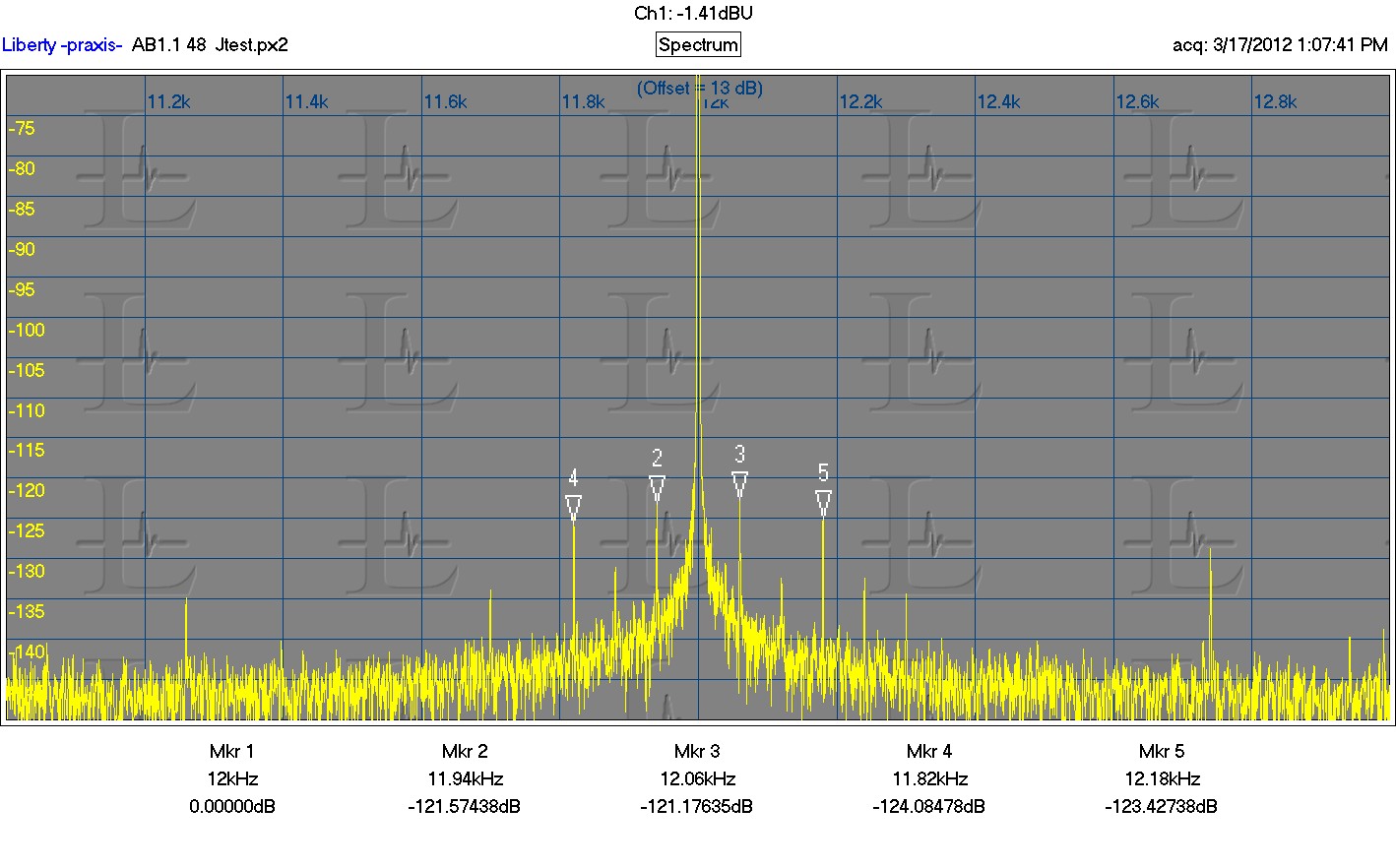
Task: Click the -124.08478dB marker level
Action: (x=929, y=807)
